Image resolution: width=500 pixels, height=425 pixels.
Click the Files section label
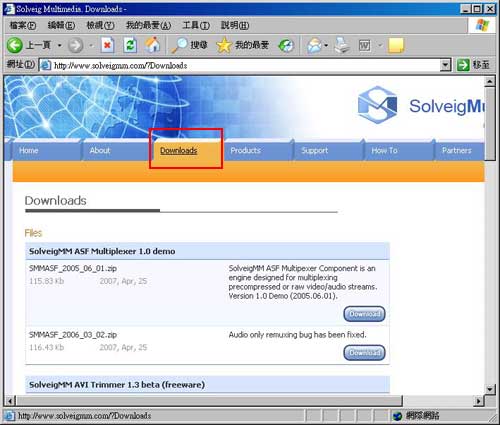[x=33, y=233]
